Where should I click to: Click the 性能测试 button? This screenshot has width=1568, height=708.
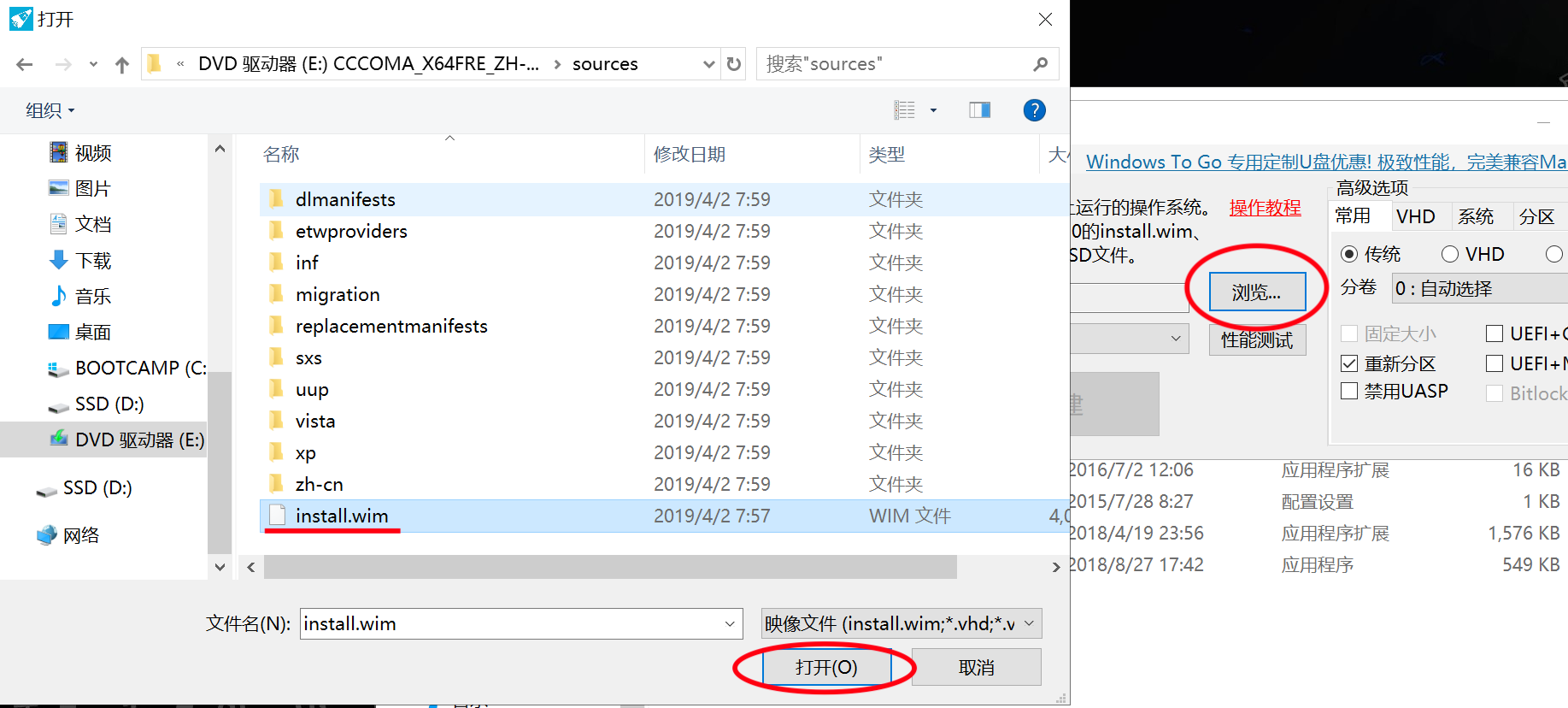pos(1257,340)
